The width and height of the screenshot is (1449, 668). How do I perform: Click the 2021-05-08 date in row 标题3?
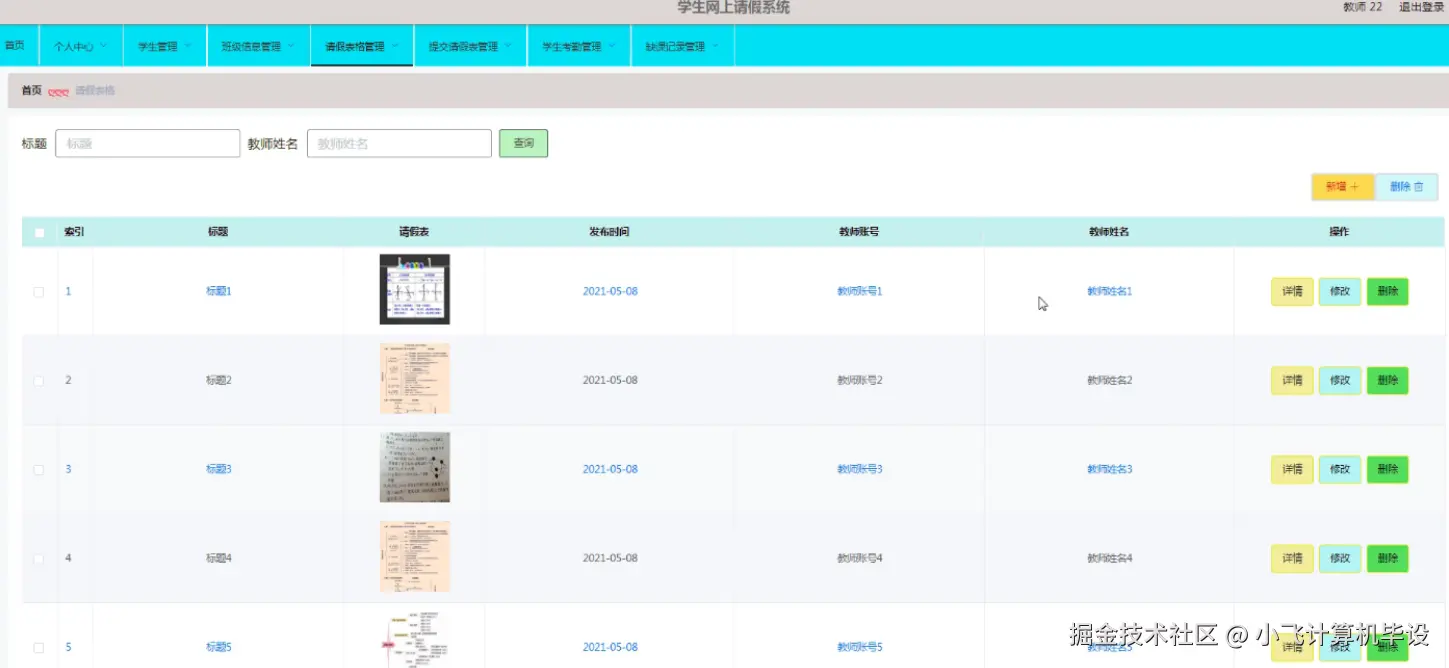pos(610,469)
